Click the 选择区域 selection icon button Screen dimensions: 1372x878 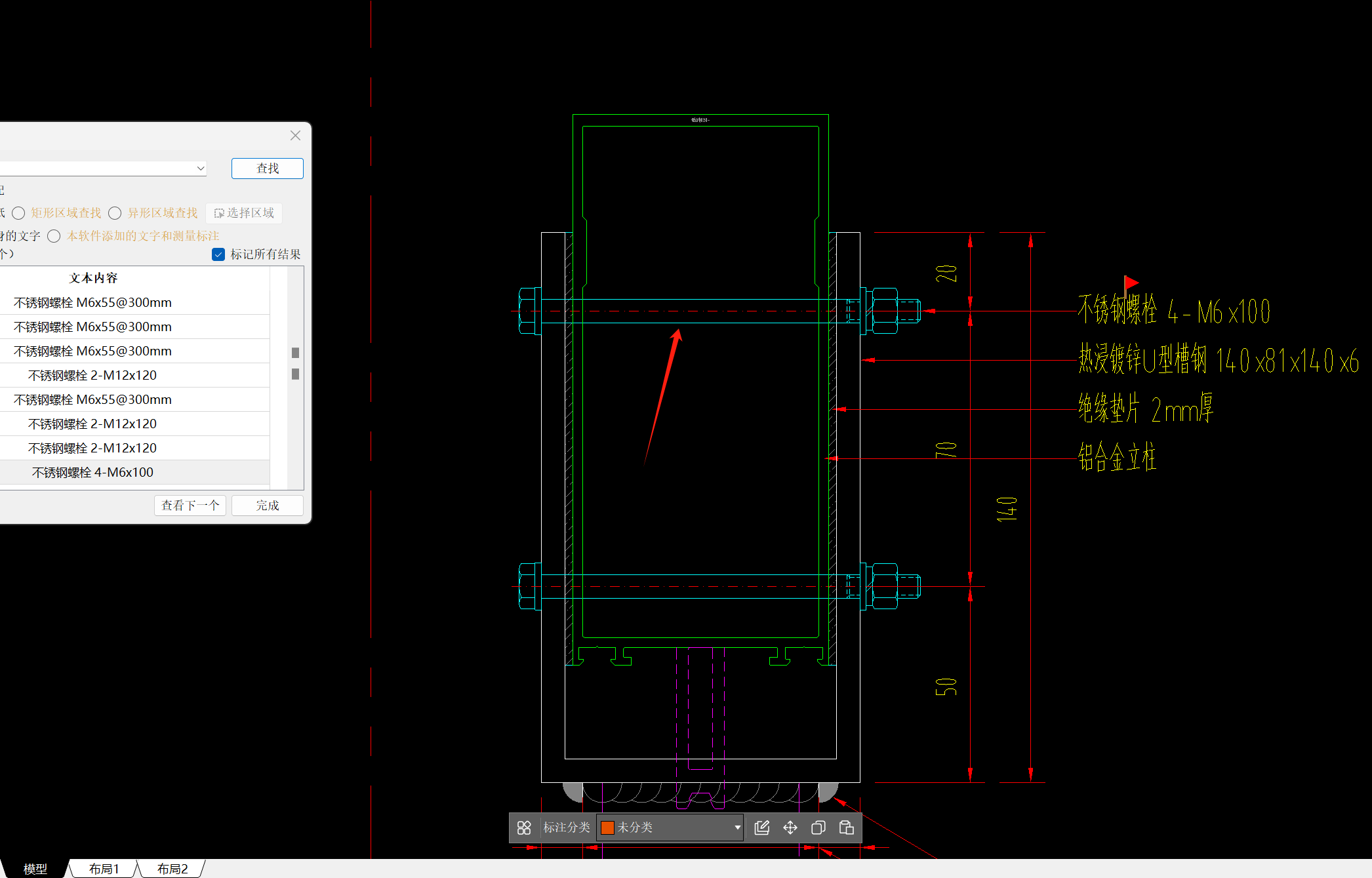tap(244, 213)
